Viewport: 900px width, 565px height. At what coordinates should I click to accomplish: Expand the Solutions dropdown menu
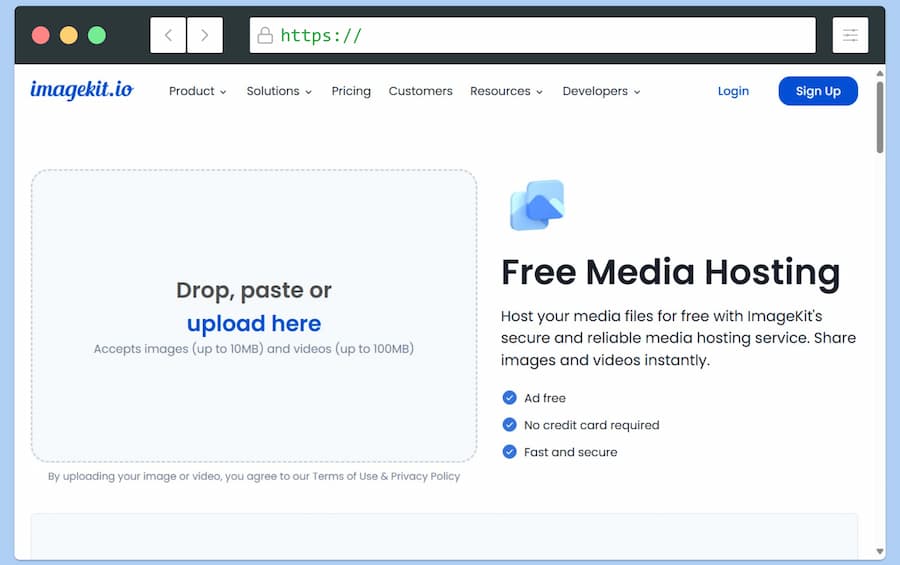click(279, 91)
